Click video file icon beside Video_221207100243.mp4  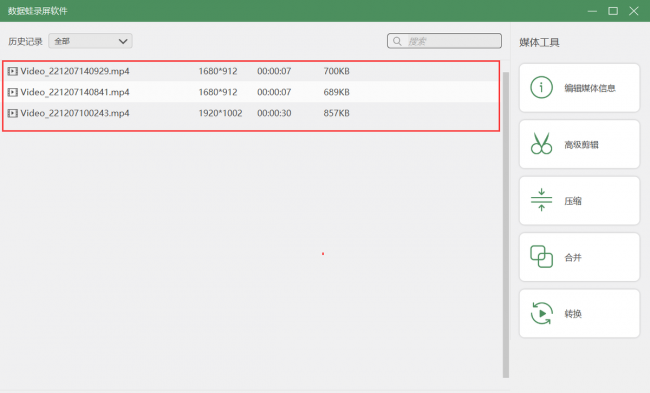(12, 113)
